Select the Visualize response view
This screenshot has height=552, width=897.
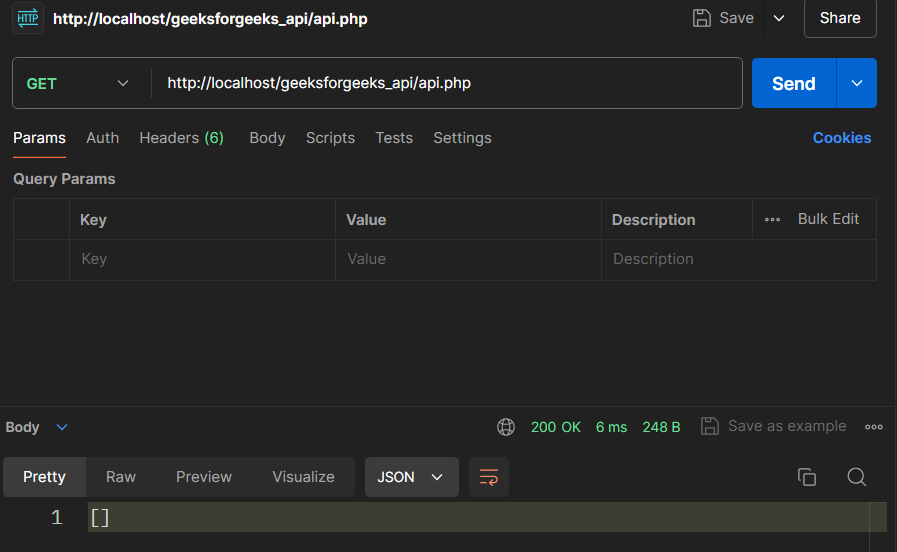(303, 477)
